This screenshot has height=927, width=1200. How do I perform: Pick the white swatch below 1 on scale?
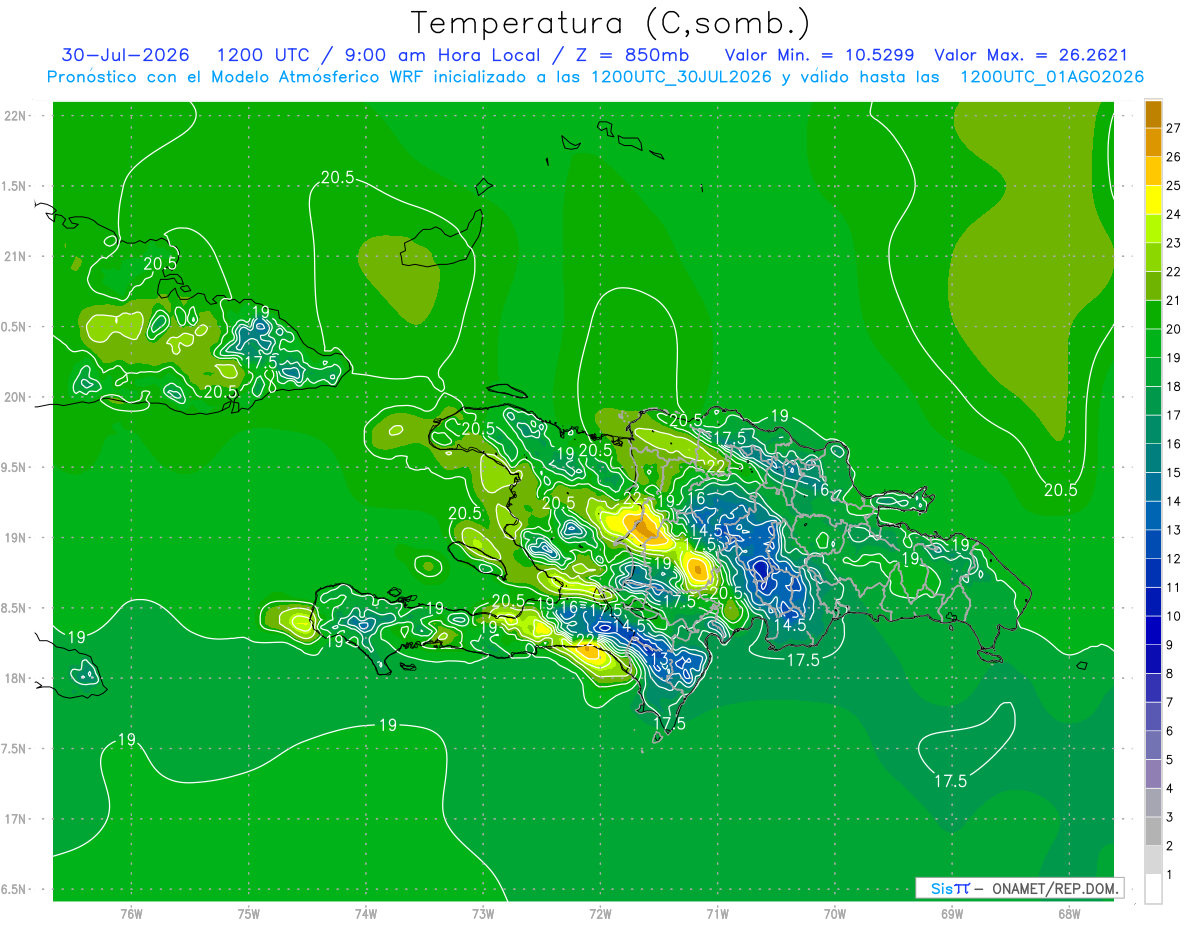point(1153,889)
